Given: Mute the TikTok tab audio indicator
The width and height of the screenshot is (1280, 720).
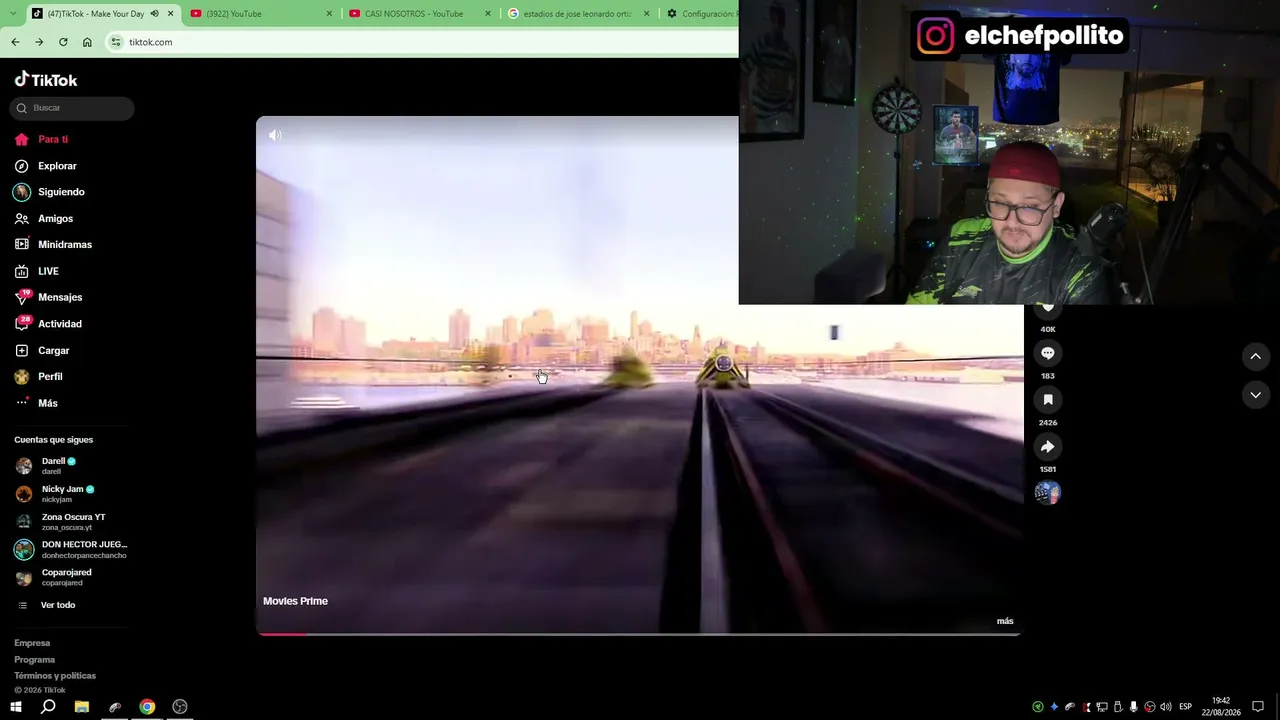Looking at the screenshot, I should click(x=154, y=14).
